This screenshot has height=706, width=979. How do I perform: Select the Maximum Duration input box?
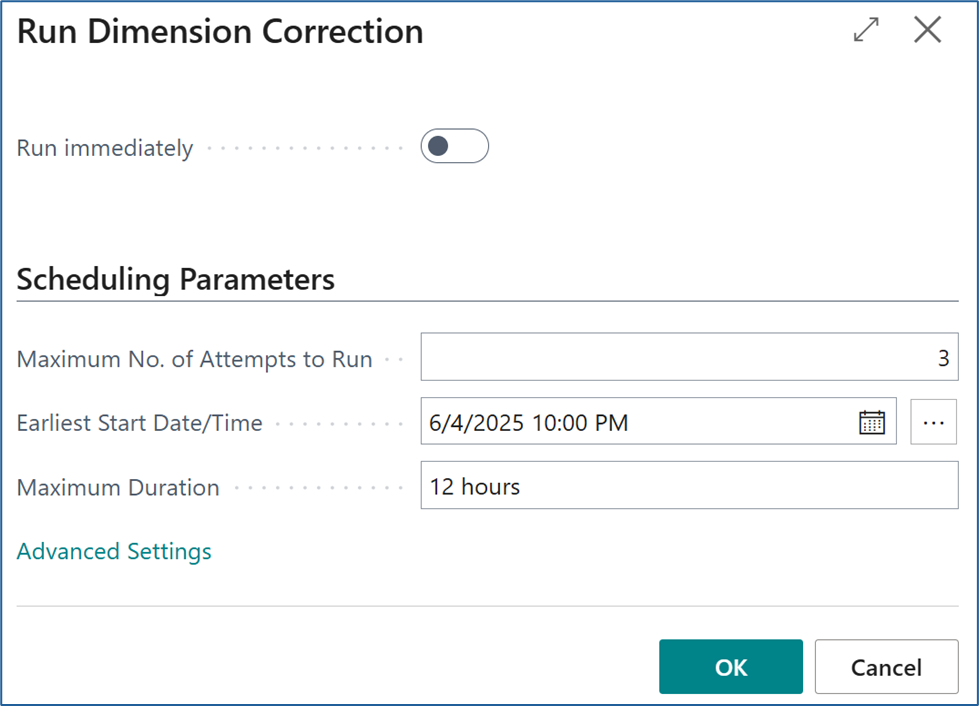[689, 486]
